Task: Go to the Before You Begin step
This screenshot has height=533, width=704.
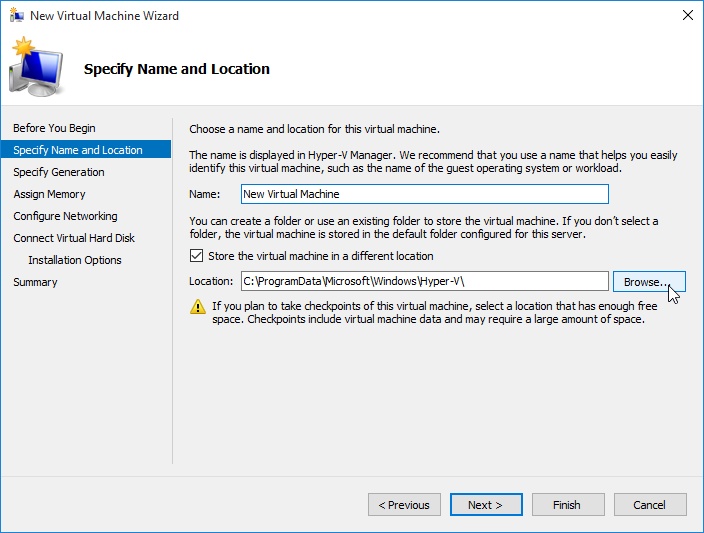Action: coord(54,128)
